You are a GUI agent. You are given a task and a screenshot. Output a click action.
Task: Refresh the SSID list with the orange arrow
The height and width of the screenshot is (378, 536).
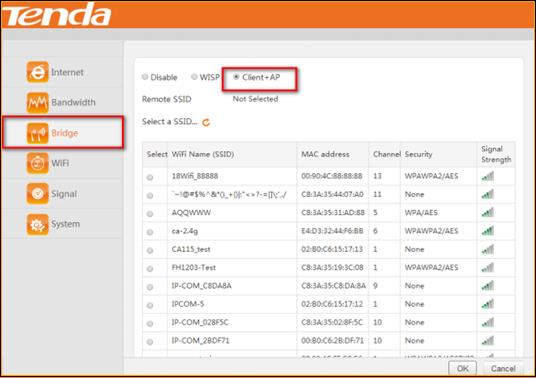pos(206,122)
